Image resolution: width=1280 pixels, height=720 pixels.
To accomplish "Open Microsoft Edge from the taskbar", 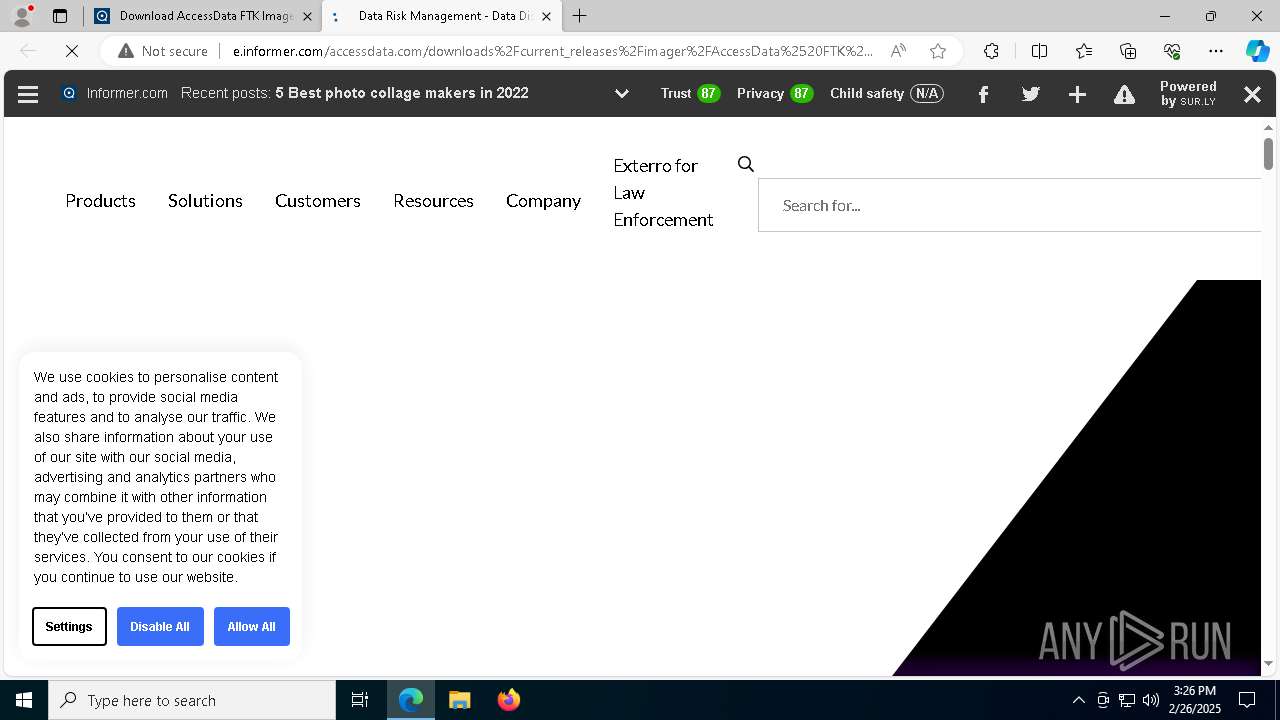I will pos(411,700).
